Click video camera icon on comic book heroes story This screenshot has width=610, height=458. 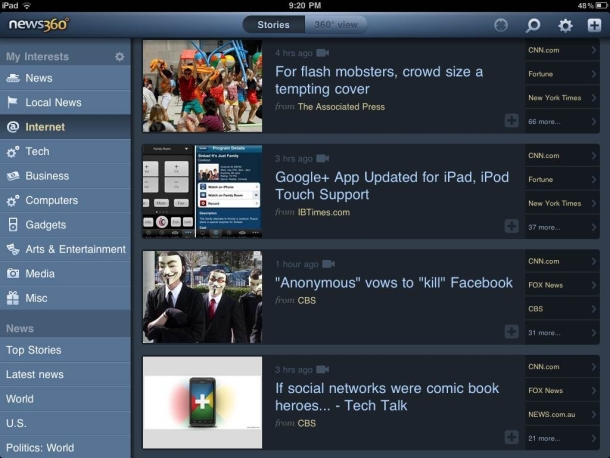(x=323, y=369)
